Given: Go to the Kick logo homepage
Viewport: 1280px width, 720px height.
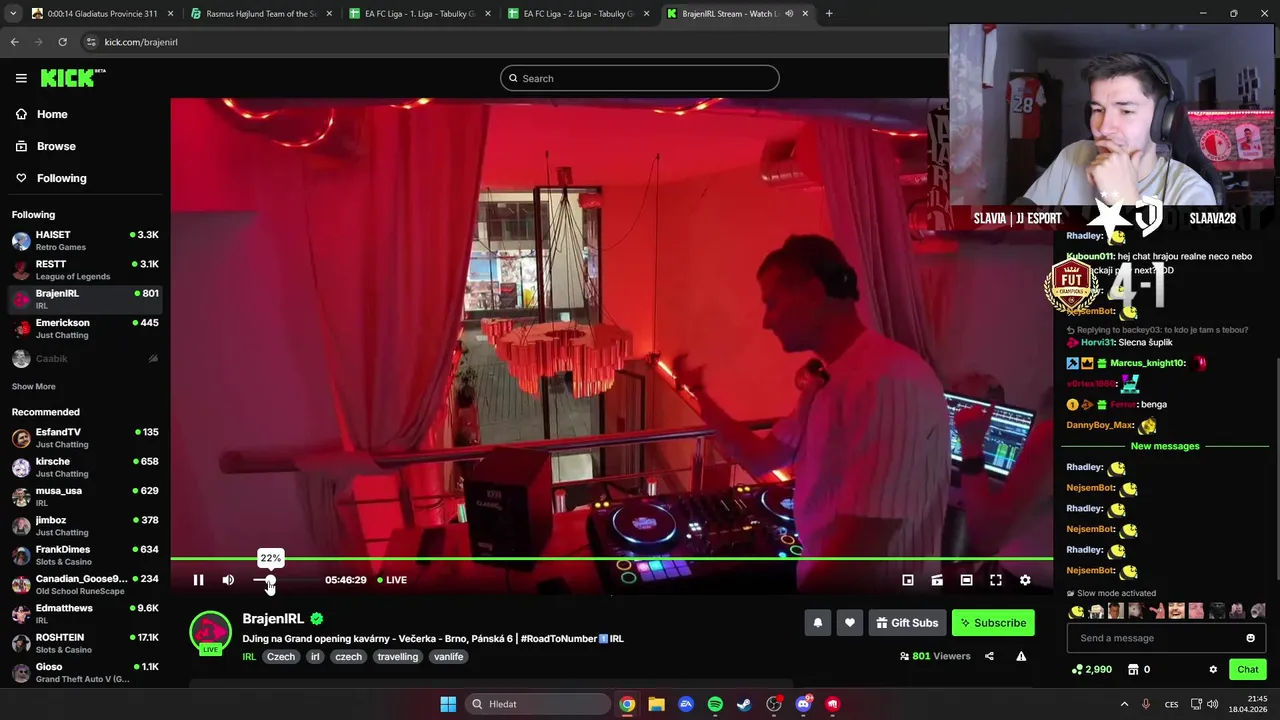Looking at the screenshot, I should click(x=73, y=78).
